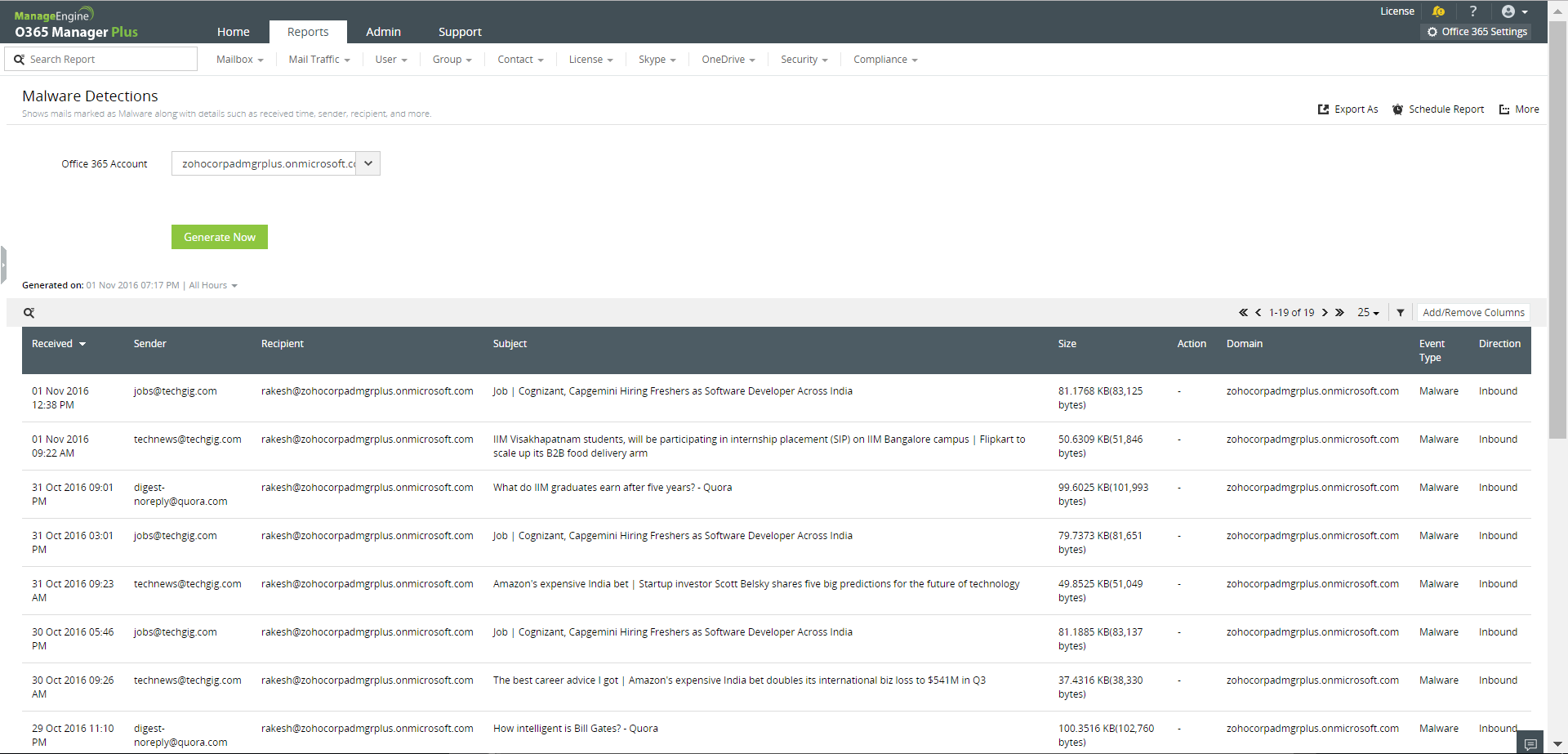Click the scrollbar down arrow

pos(1558,745)
